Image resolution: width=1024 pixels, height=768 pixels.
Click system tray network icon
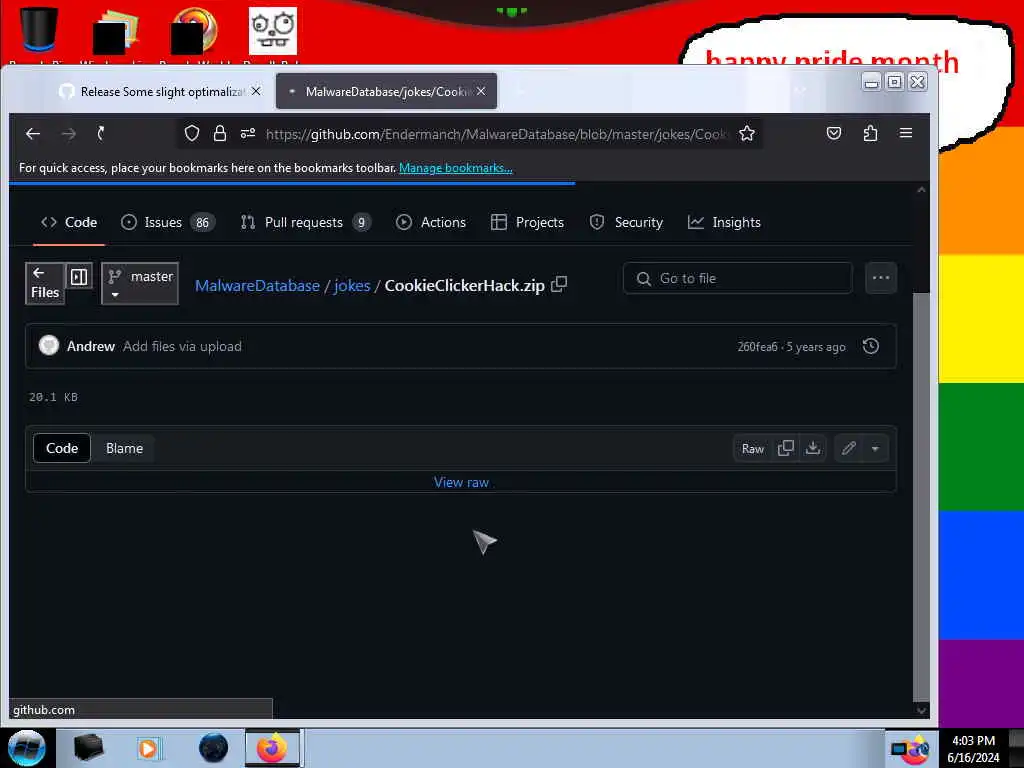coord(899,750)
